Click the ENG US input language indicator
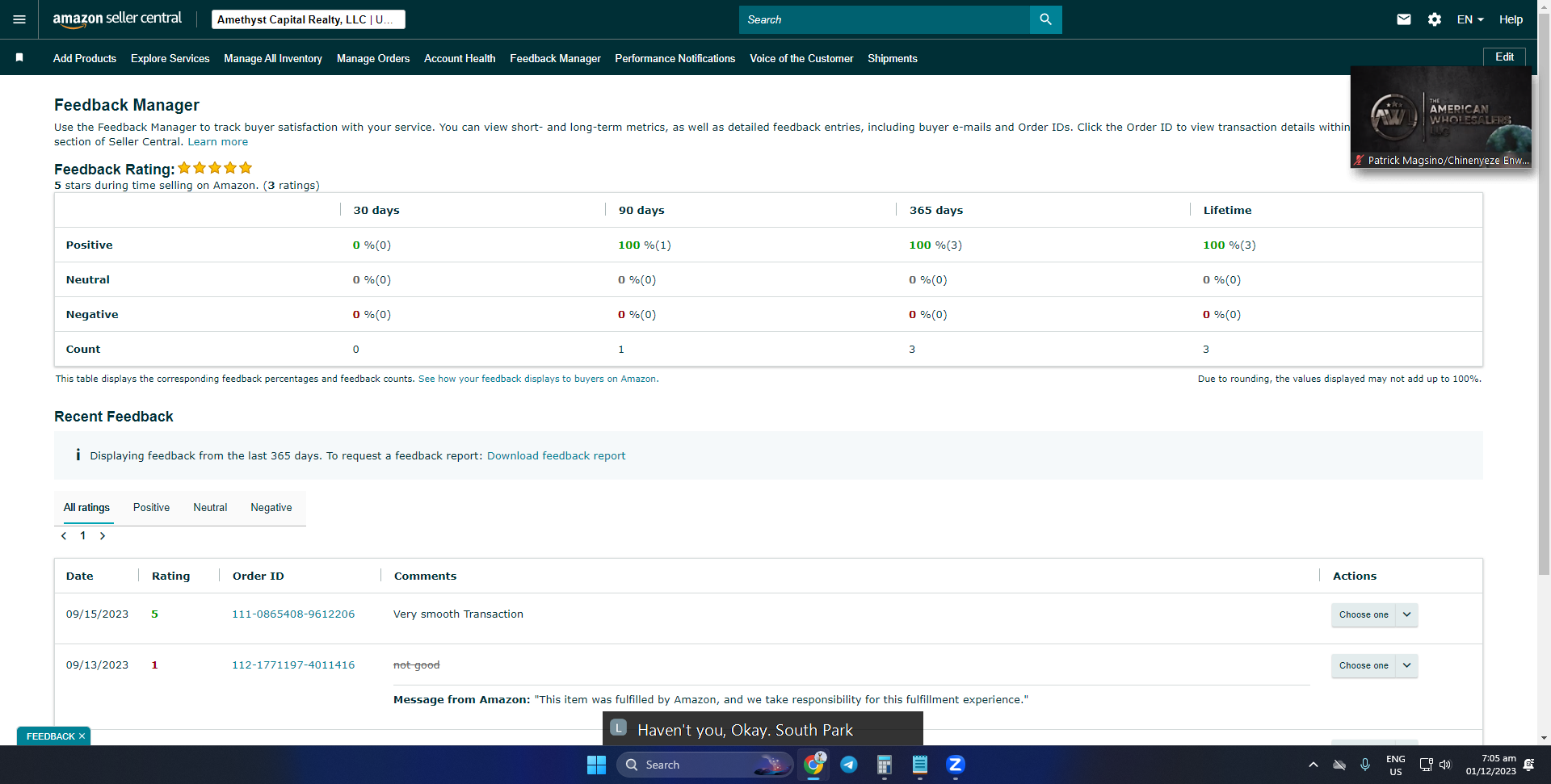This screenshot has width=1551, height=784. coord(1396,765)
